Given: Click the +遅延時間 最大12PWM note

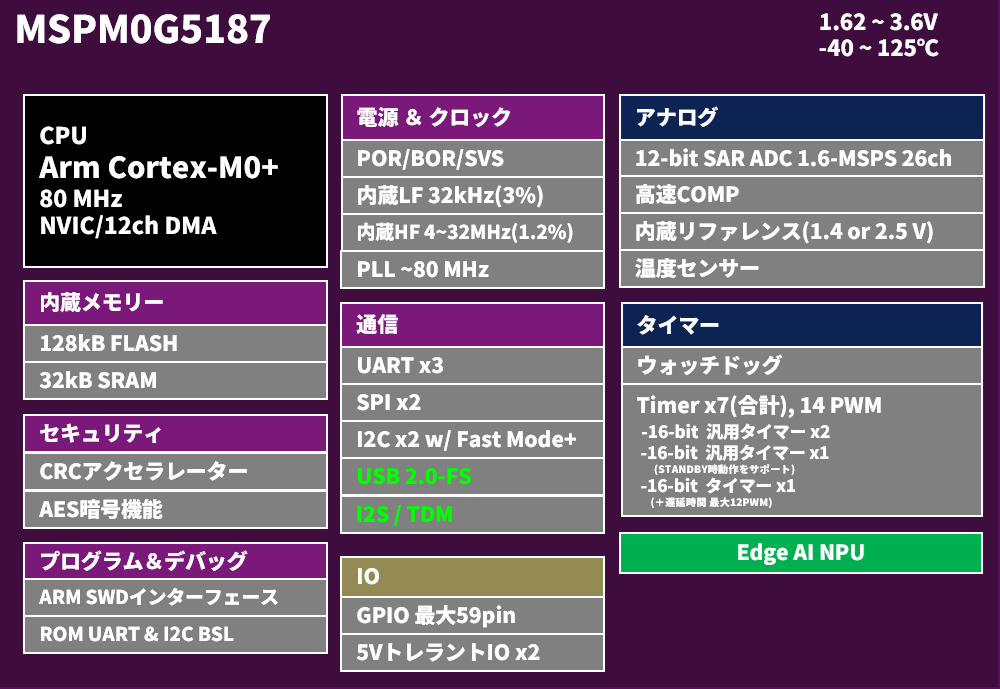Looking at the screenshot, I should coord(711,503).
